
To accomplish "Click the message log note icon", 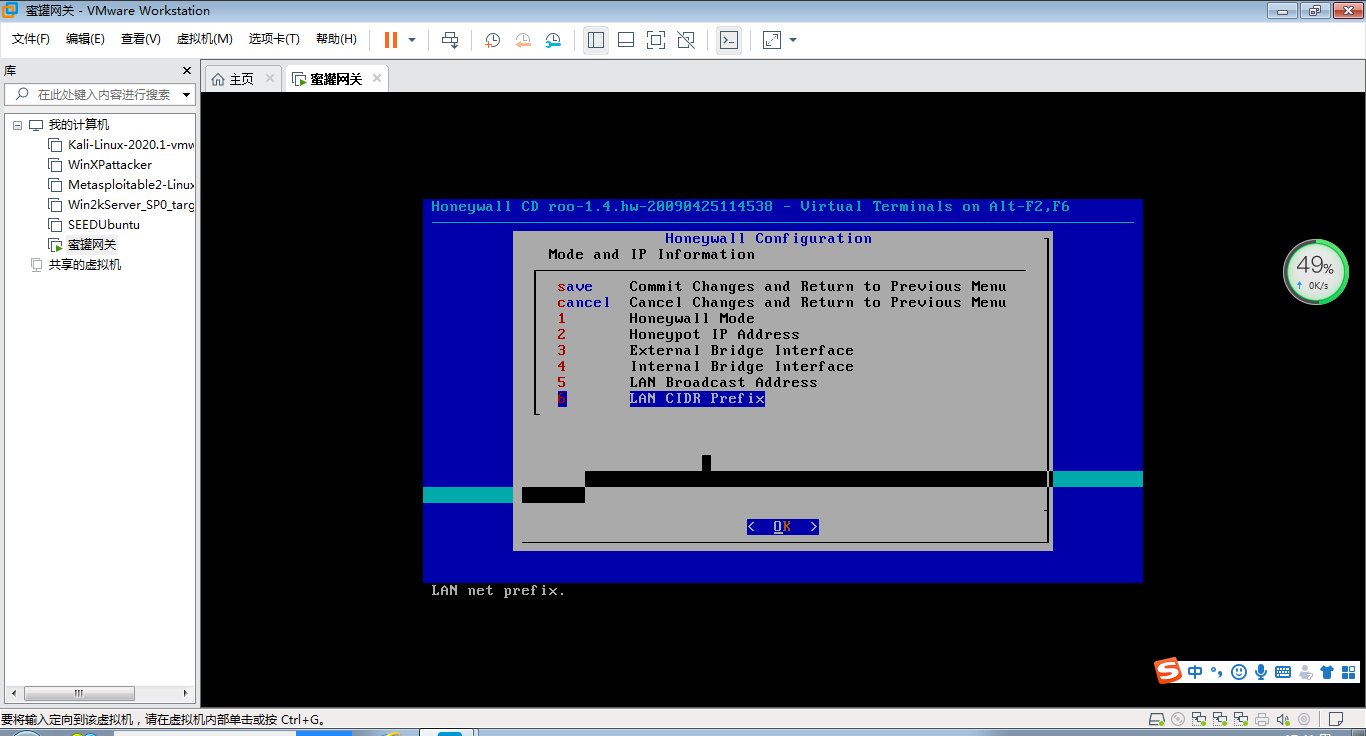I will pos(1335,719).
